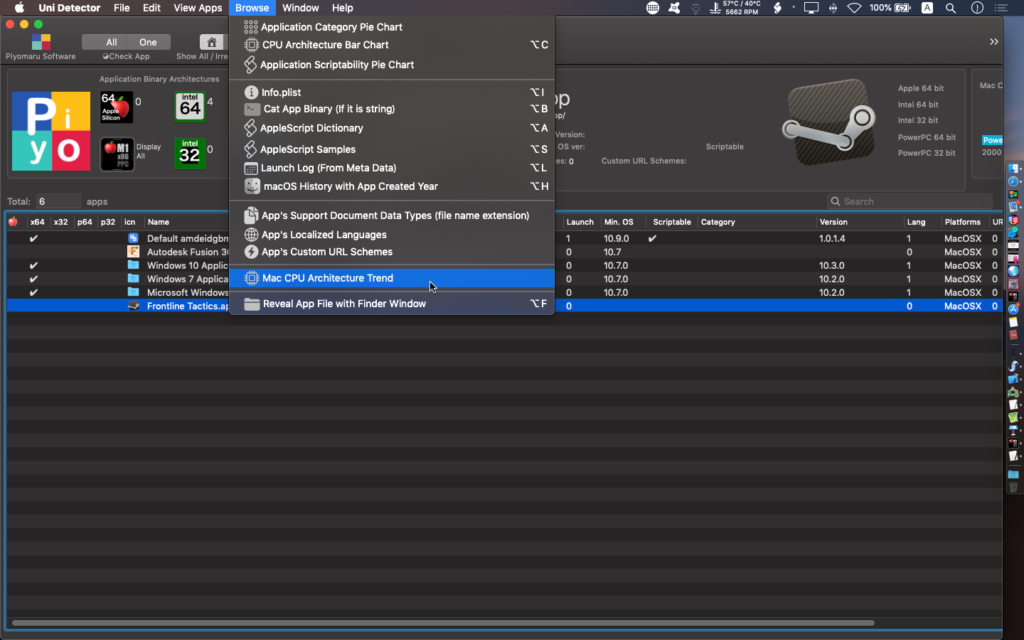
Task: Open the Window menu
Action: (x=300, y=8)
